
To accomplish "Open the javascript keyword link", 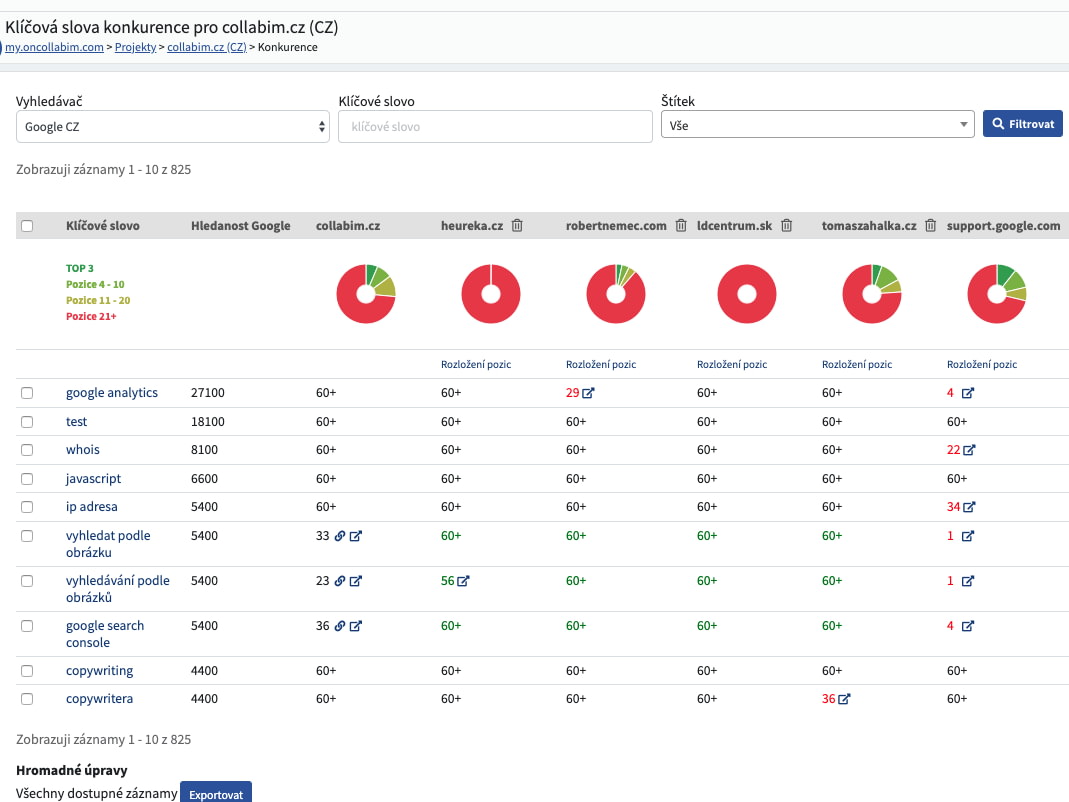I will (93, 479).
